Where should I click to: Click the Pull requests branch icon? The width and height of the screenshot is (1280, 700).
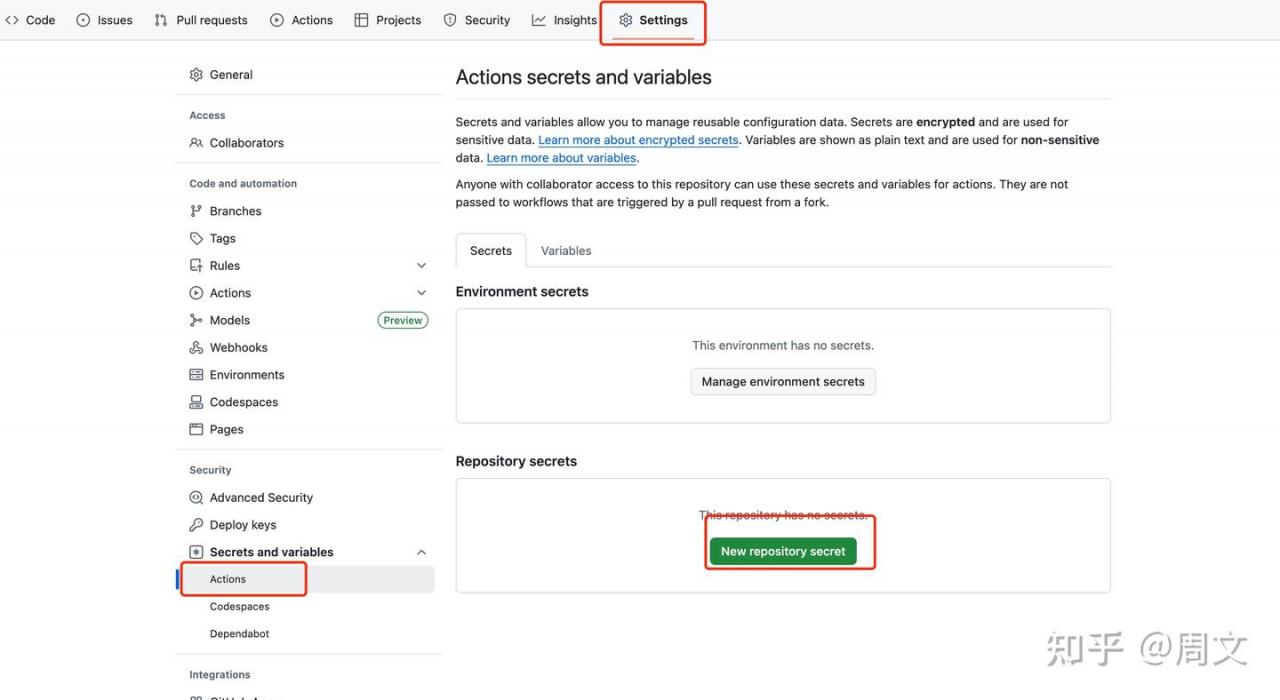pyautogui.click(x=161, y=20)
